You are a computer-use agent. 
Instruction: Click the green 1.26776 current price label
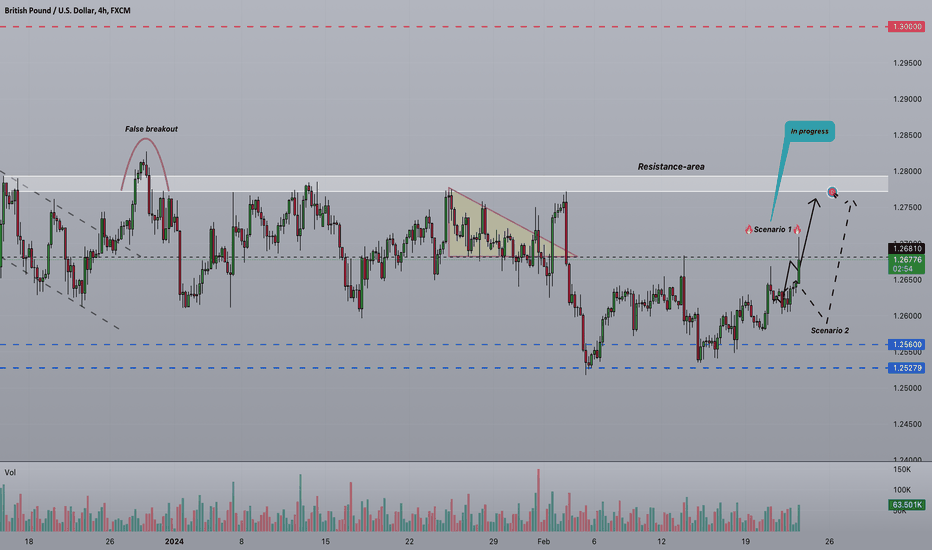click(x=906, y=264)
